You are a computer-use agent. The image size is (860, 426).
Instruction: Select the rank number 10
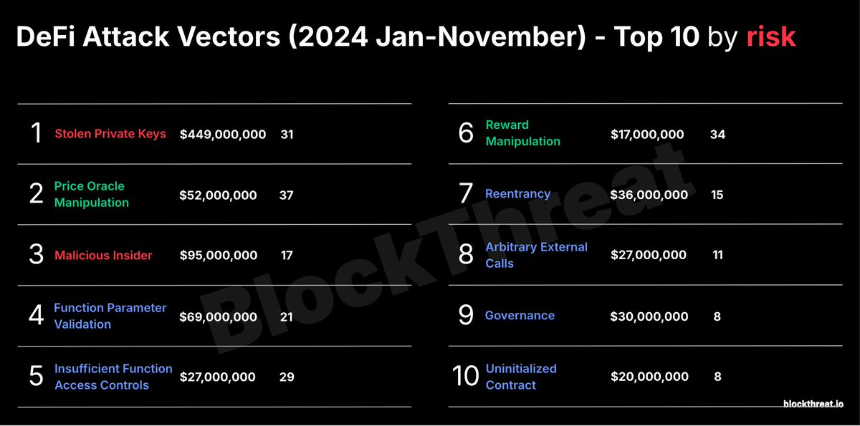coord(466,376)
